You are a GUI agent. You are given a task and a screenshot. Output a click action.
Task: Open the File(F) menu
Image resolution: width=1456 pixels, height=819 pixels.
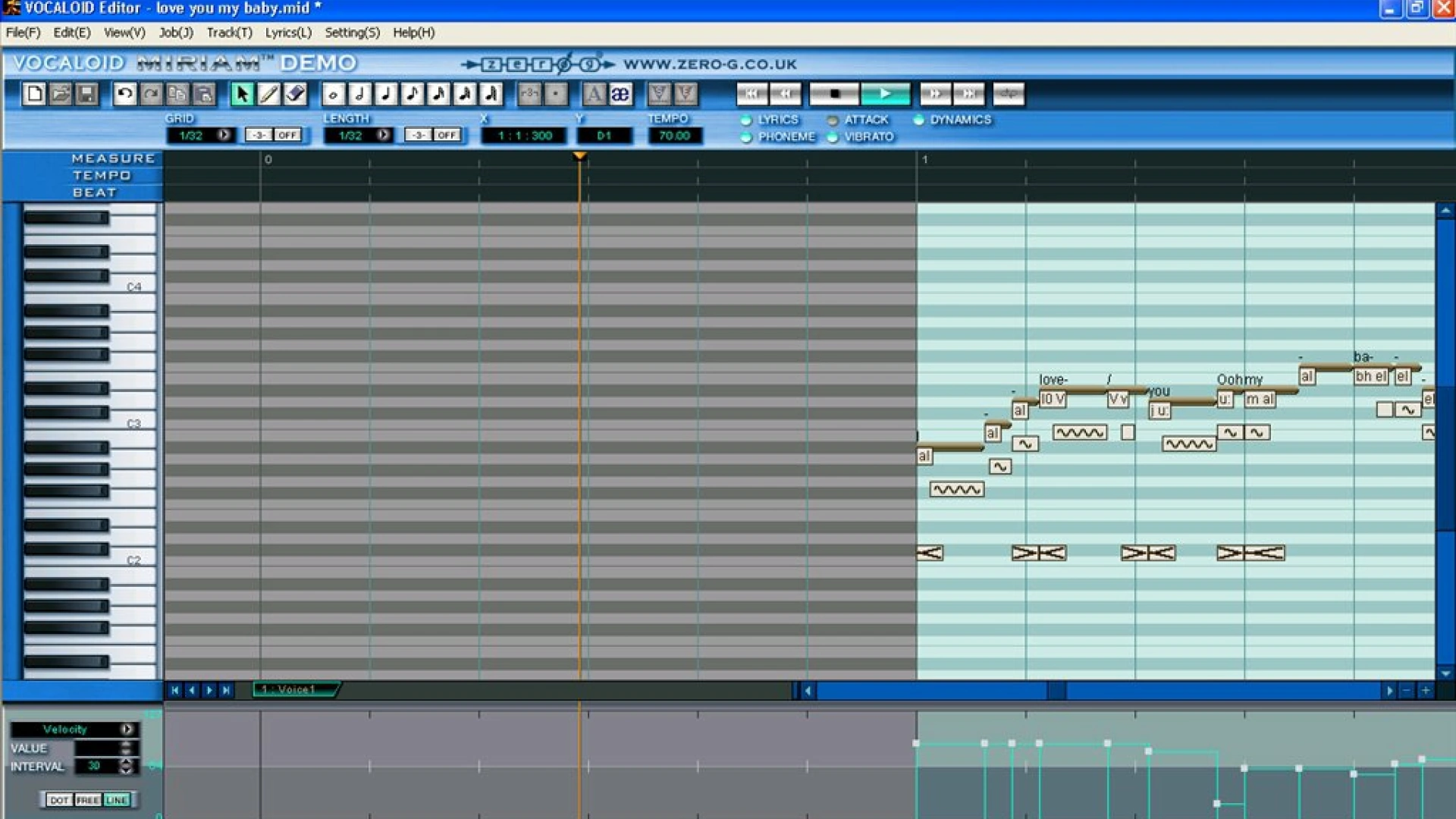[23, 33]
